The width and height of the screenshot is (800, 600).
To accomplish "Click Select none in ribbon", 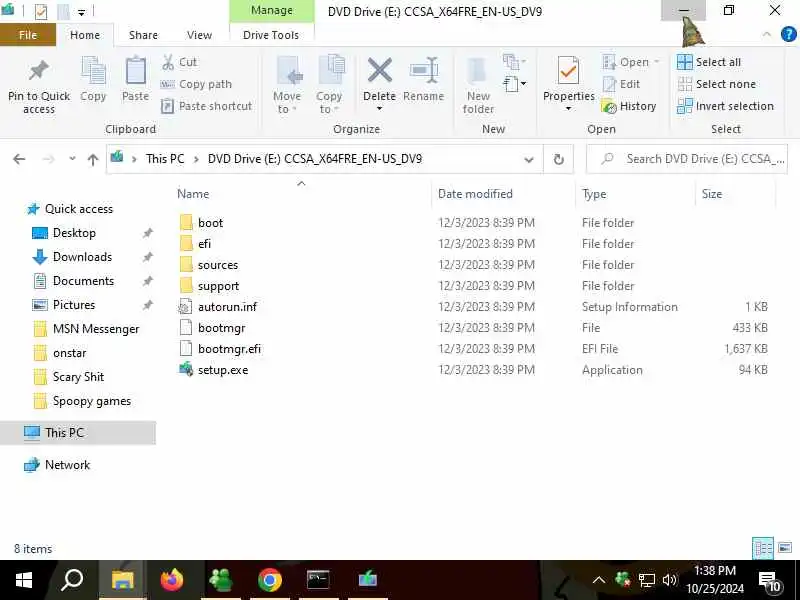I will [716, 84].
